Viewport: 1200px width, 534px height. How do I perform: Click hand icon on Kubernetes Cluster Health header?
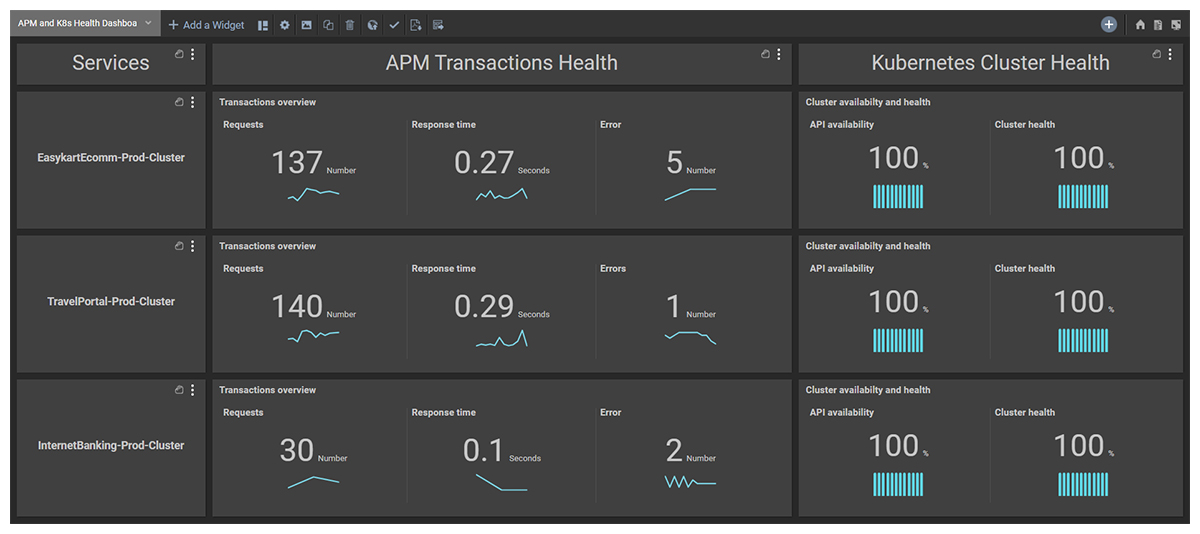(1157, 54)
